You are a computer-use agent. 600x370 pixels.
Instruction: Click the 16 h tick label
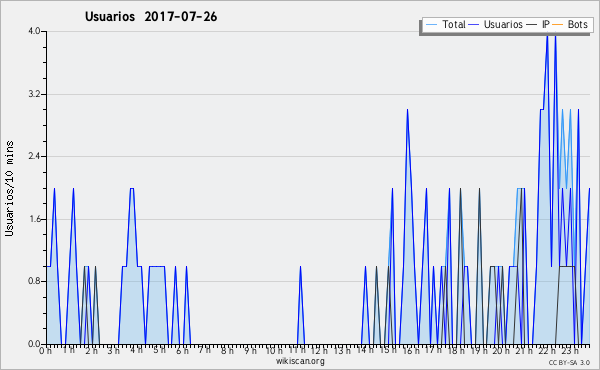(x=411, y=351)
